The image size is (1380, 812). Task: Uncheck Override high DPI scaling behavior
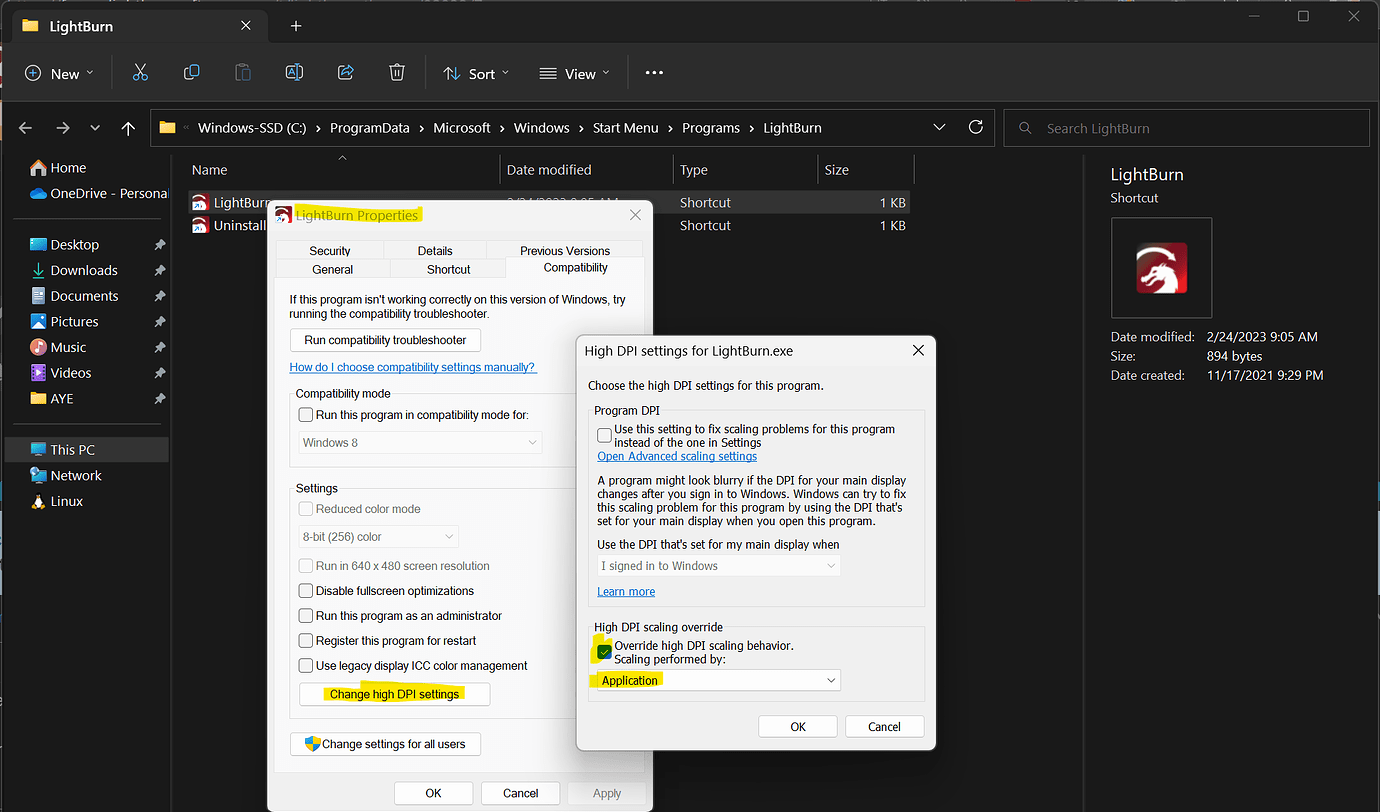coord(604,652)
